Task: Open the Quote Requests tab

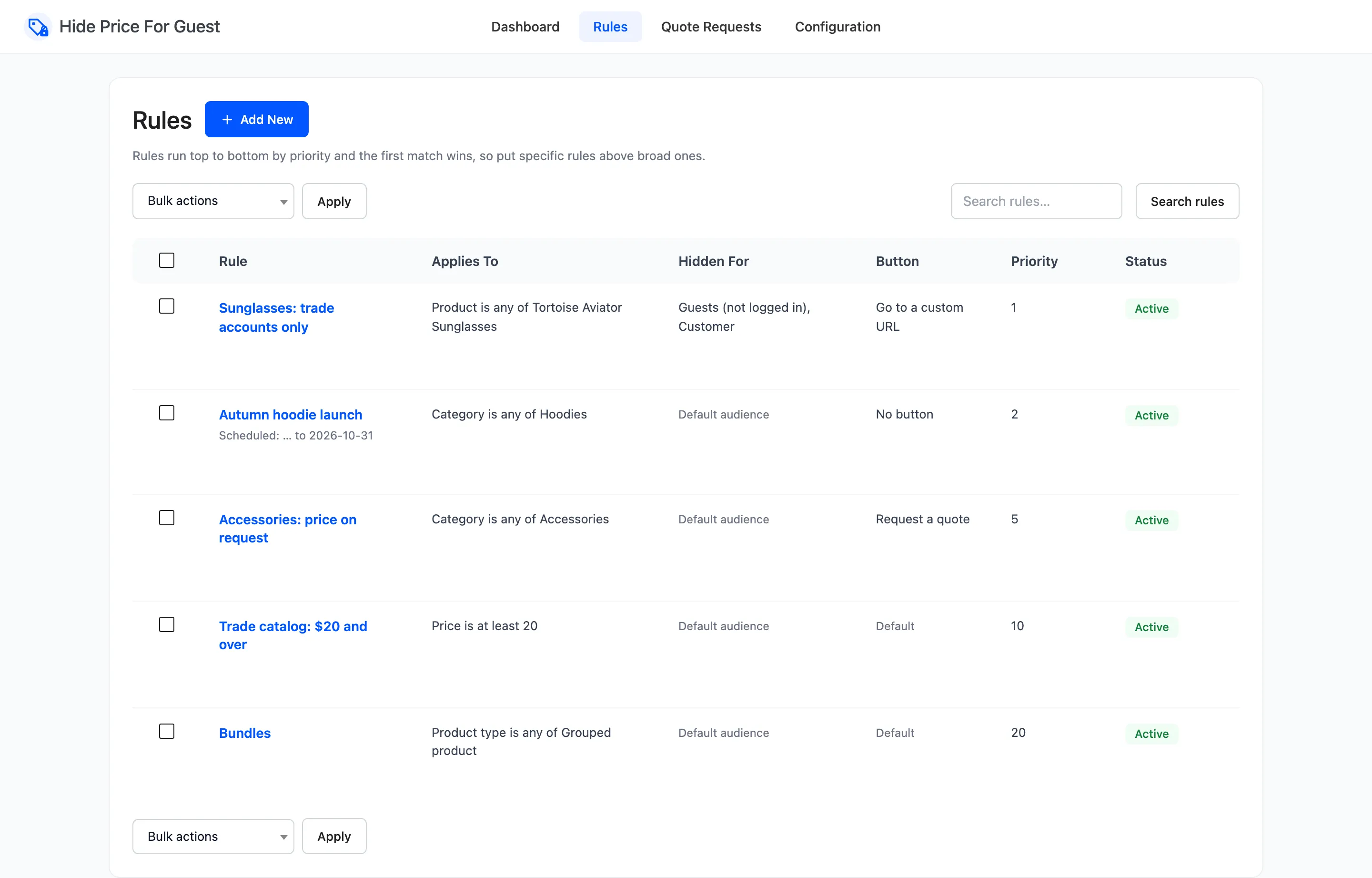Action: (x=710, y=27)
